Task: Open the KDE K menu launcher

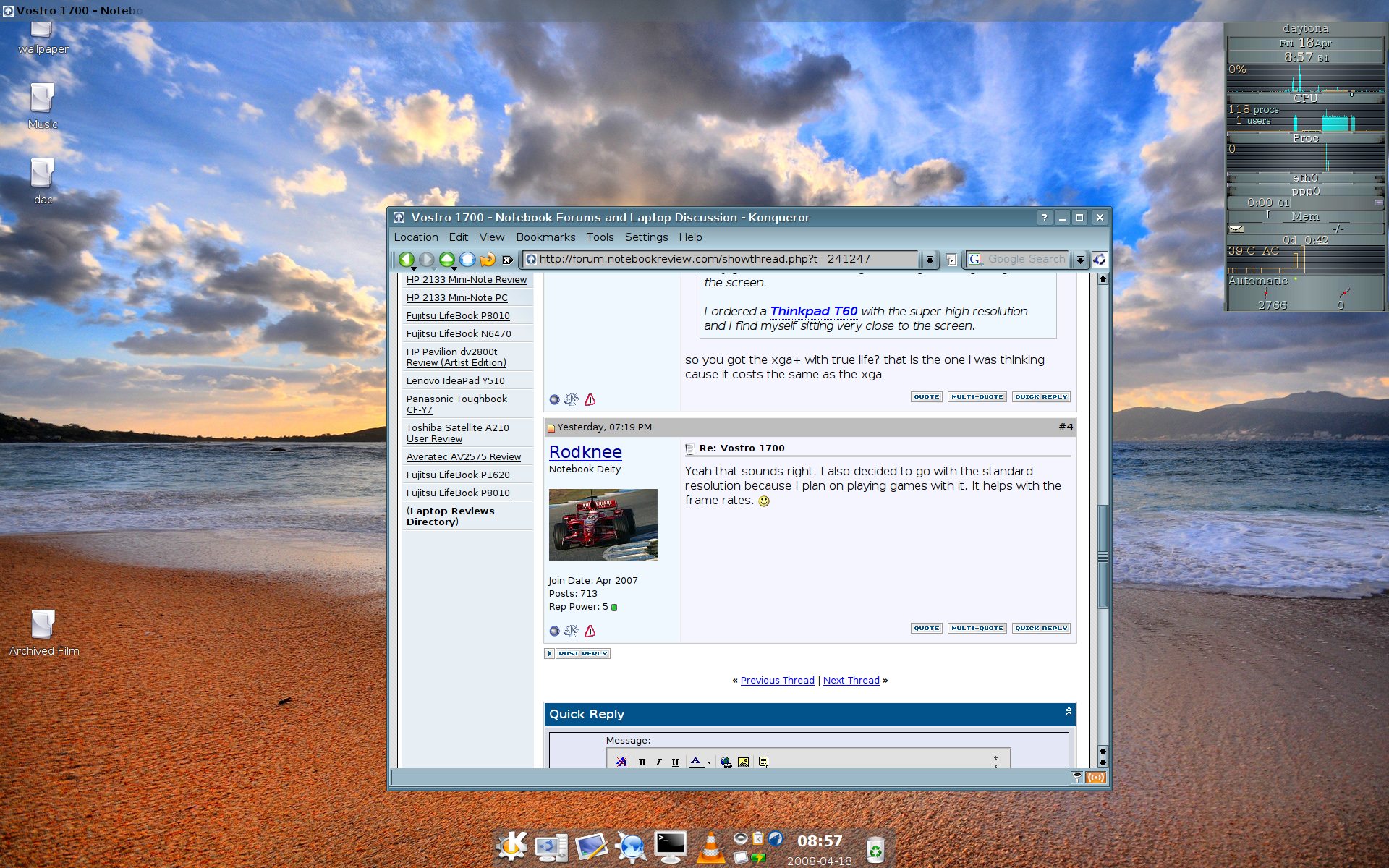Action: click(511, 846)
